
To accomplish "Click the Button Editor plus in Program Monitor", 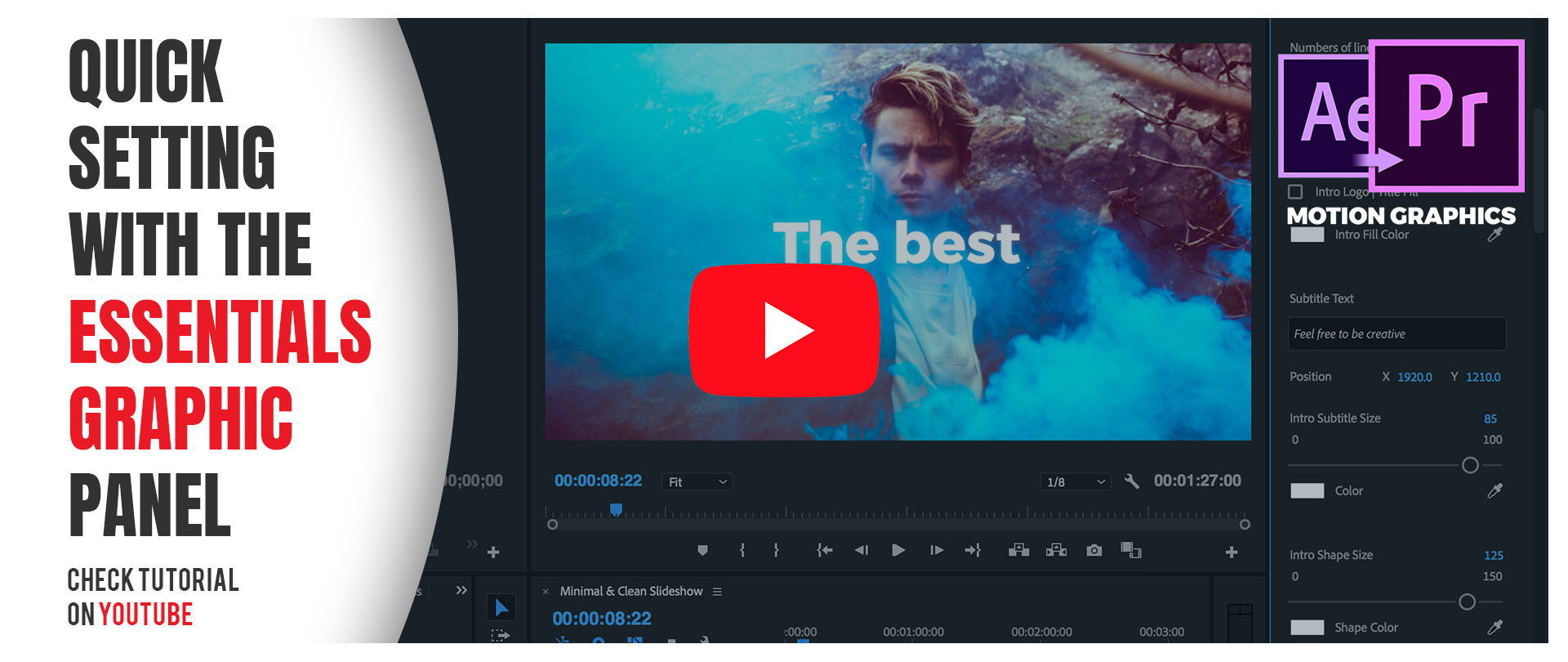I will click(x=1232, y=552).
